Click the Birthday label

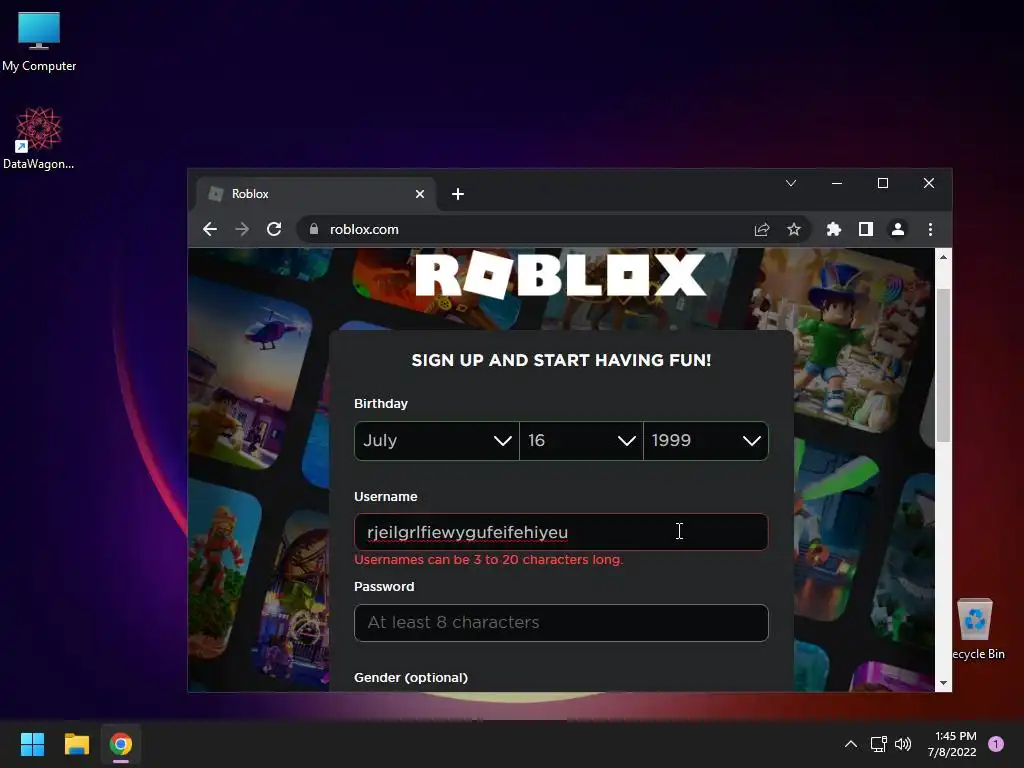tap(381, 404)
